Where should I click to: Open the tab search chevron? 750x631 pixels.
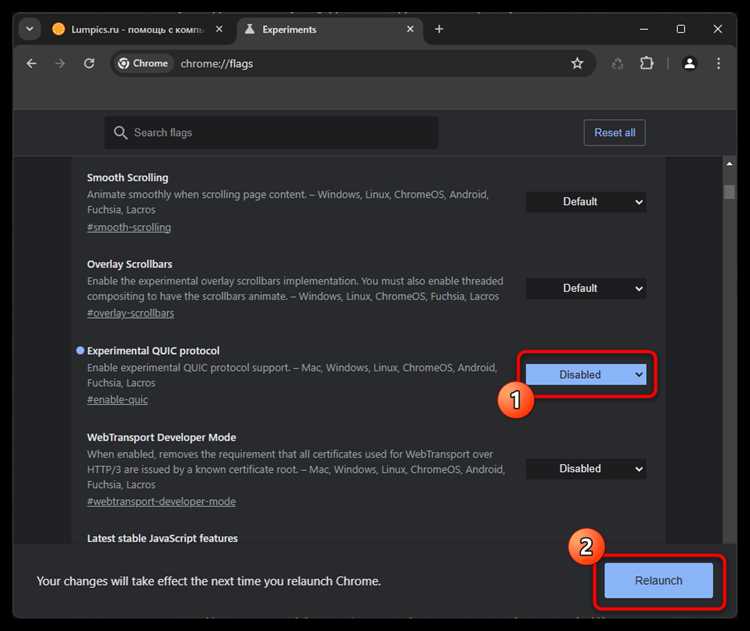click(30, 29)
